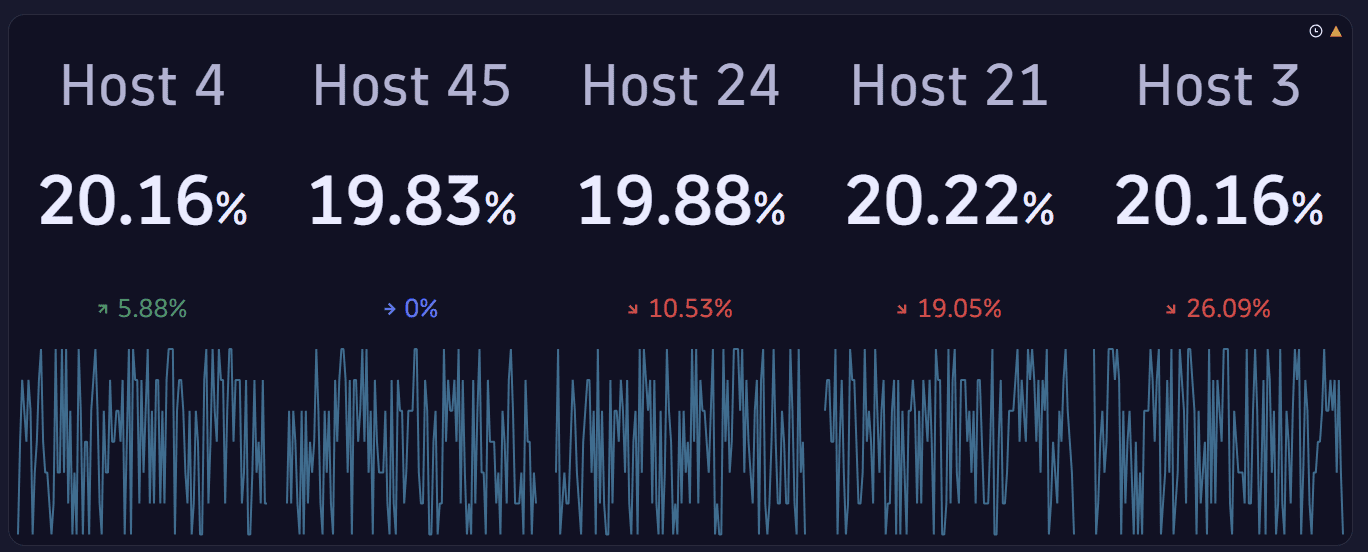Click the red down arrow beside 10.53%
This screenshot has height=552, width=1368.
tap(633, 310)
